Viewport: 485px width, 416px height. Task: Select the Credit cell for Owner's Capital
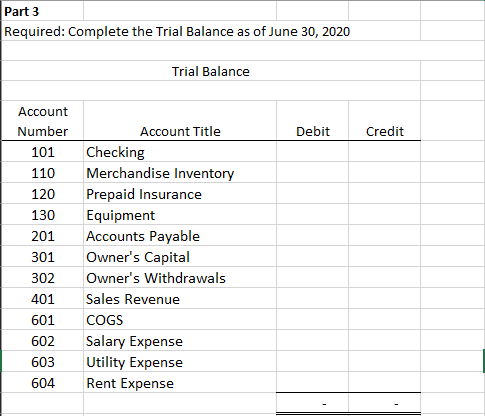pos(385,257)
